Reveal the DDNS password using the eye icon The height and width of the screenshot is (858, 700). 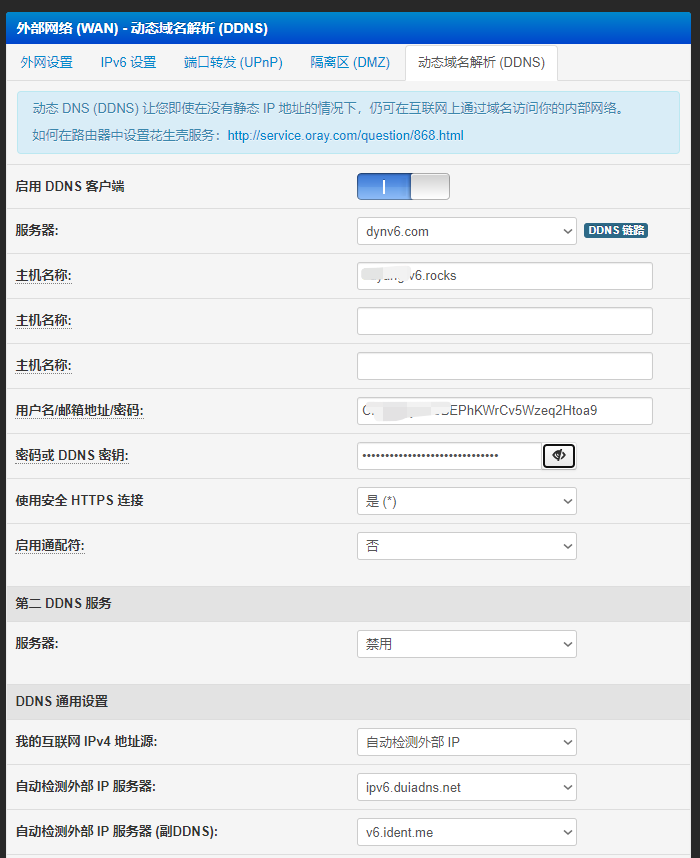559,455
